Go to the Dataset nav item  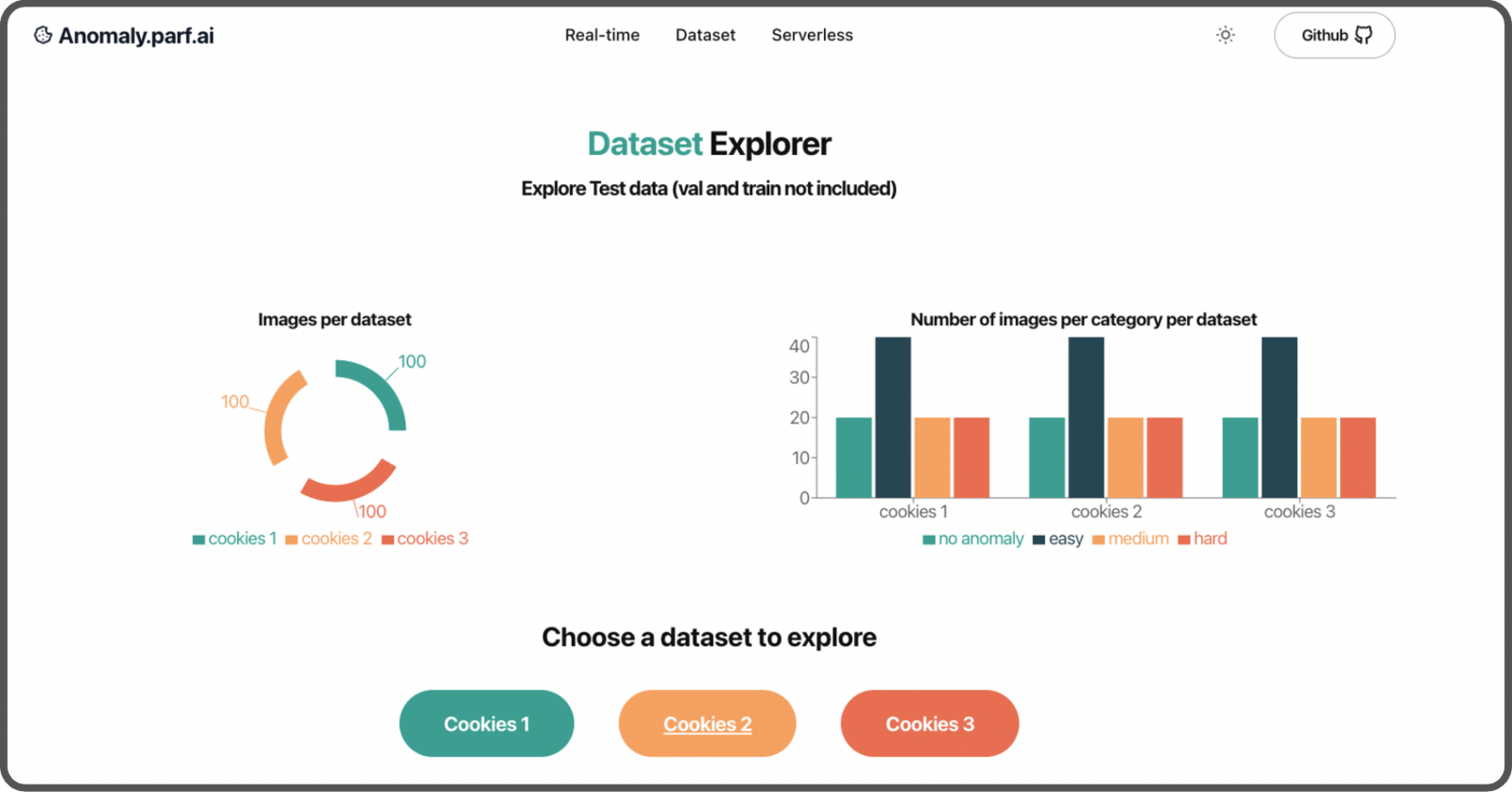(705, 35)
